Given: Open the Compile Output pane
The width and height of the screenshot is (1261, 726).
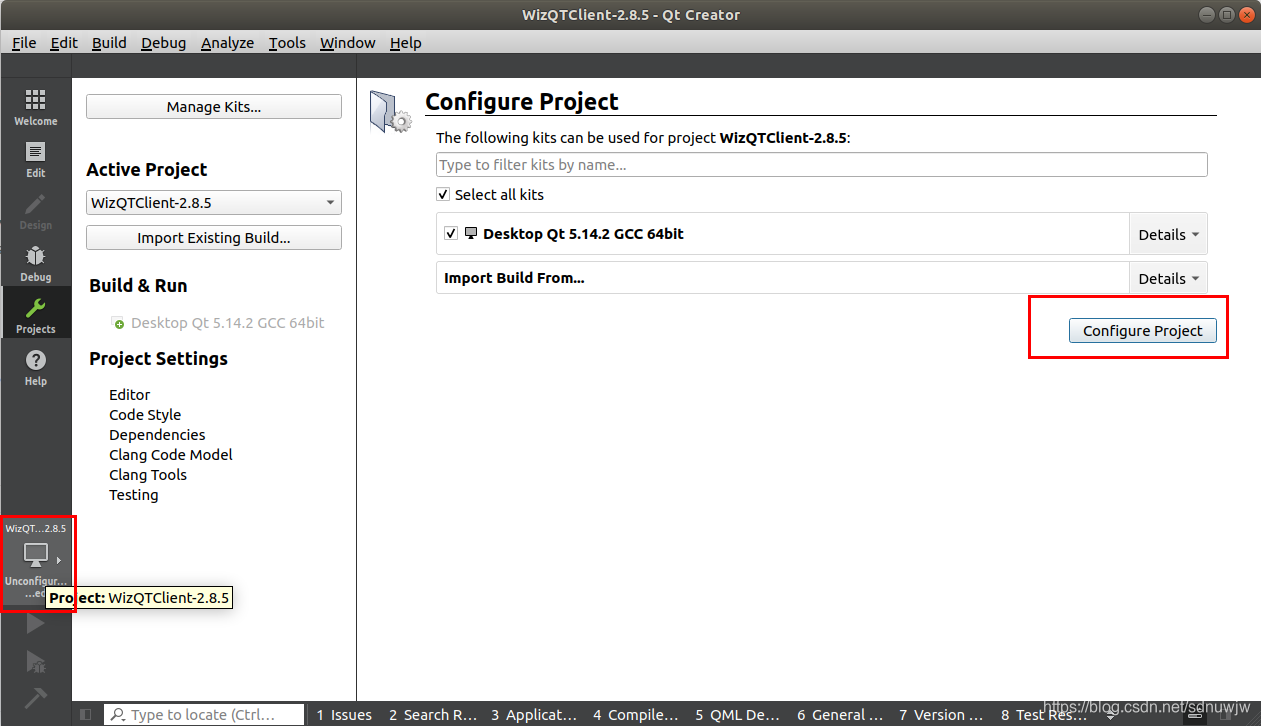Looking at the screenshot, I should pos(635,715).
